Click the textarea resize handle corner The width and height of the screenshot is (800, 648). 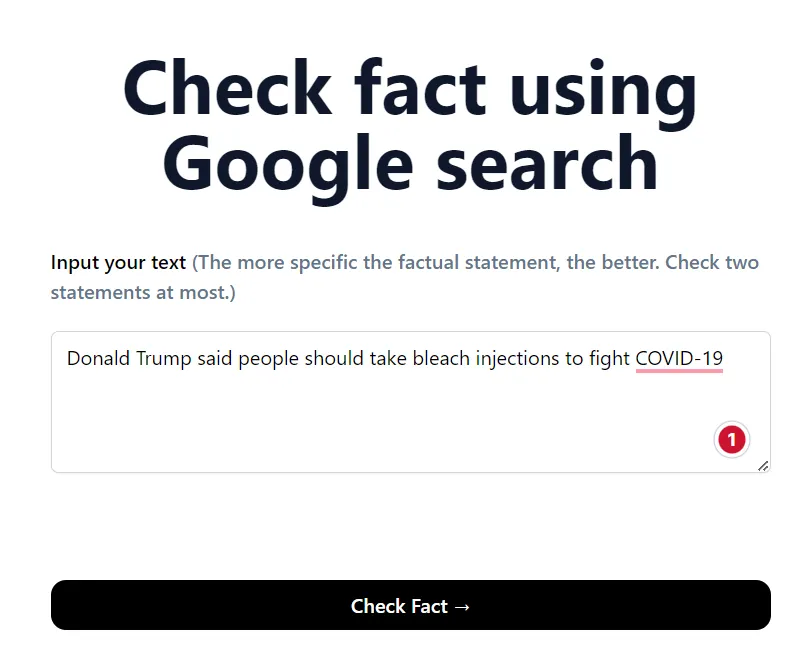coord(763,465)
